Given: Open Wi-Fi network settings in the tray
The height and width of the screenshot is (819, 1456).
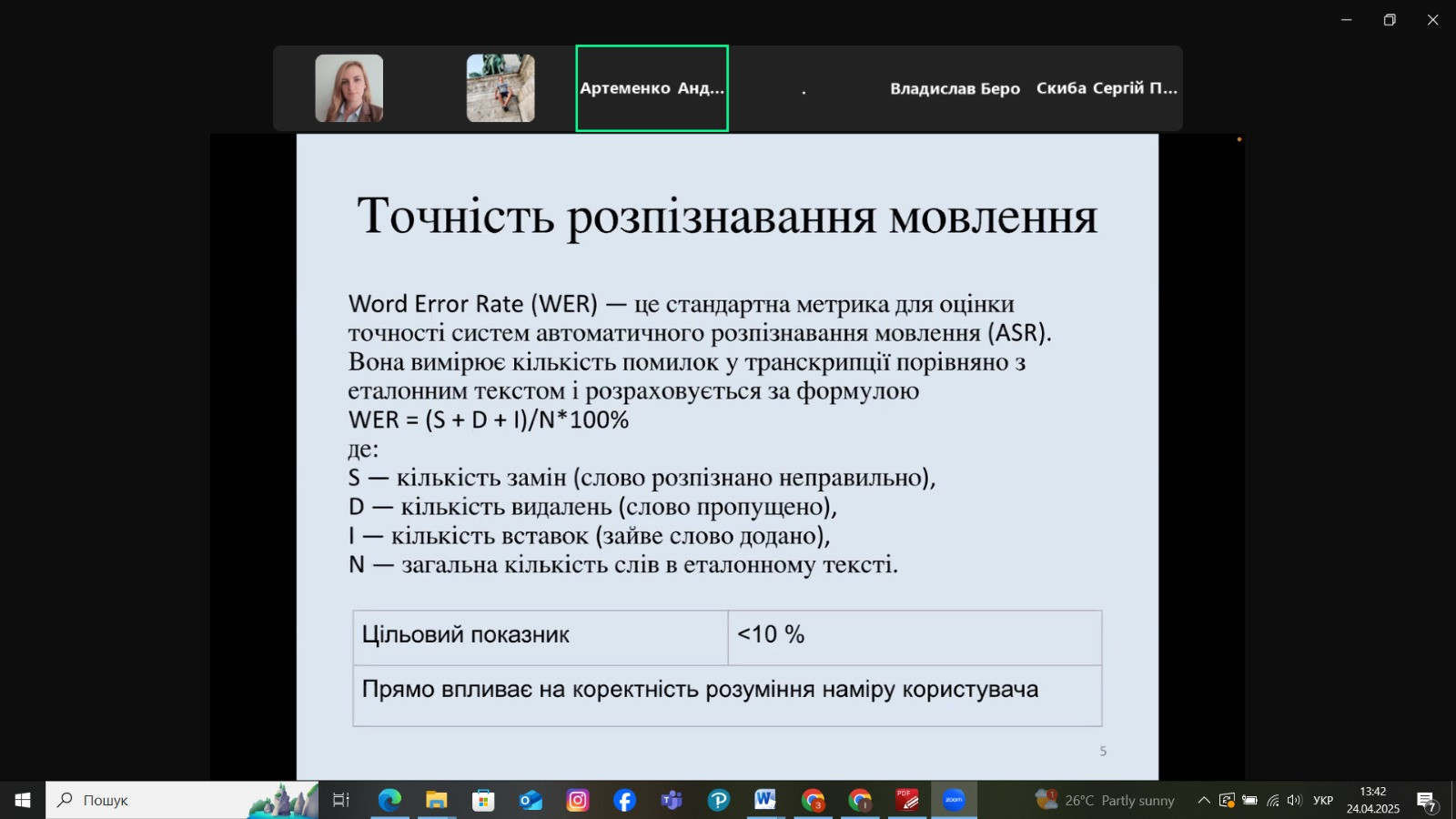Looking at the screenshot, I should (x=1272, y=800).
